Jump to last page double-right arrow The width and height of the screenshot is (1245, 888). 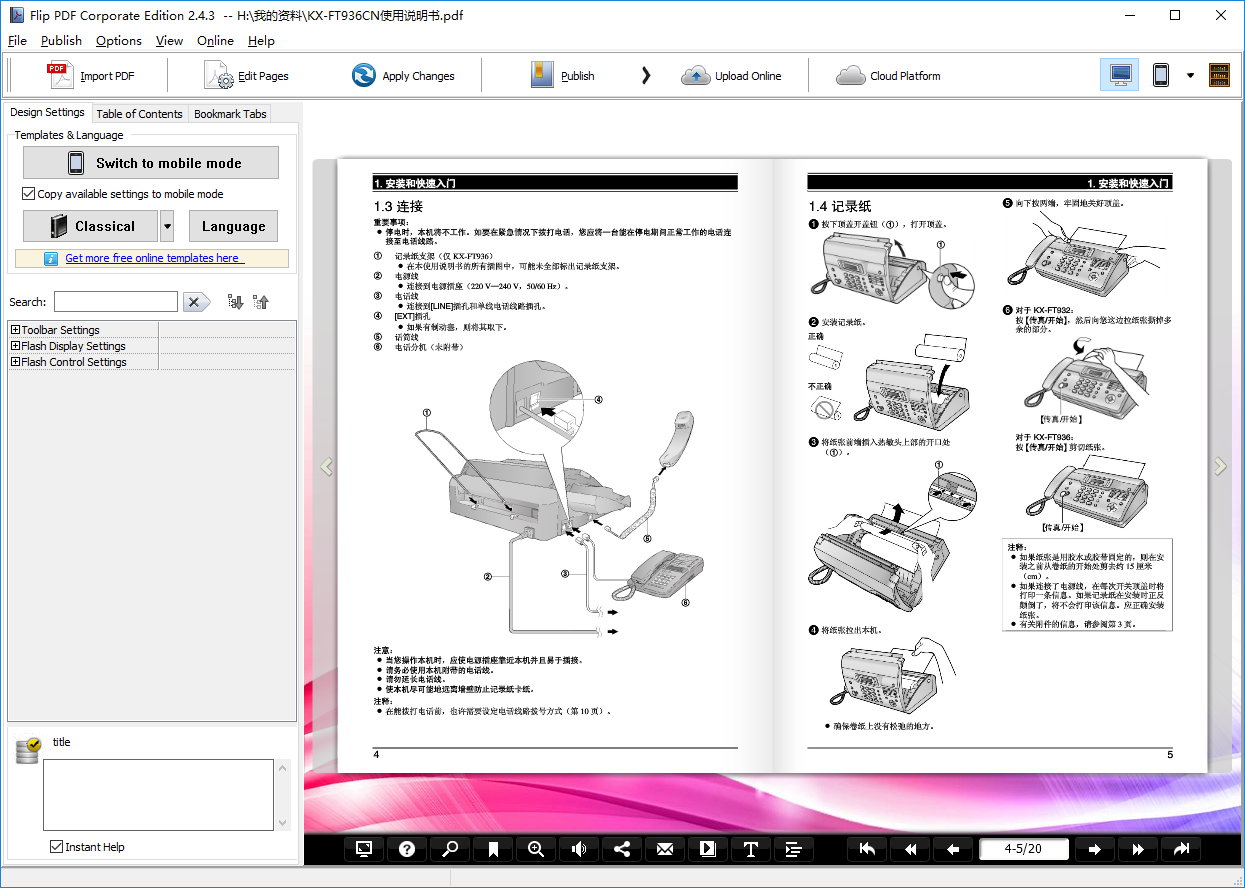(x=1138, y=849)
